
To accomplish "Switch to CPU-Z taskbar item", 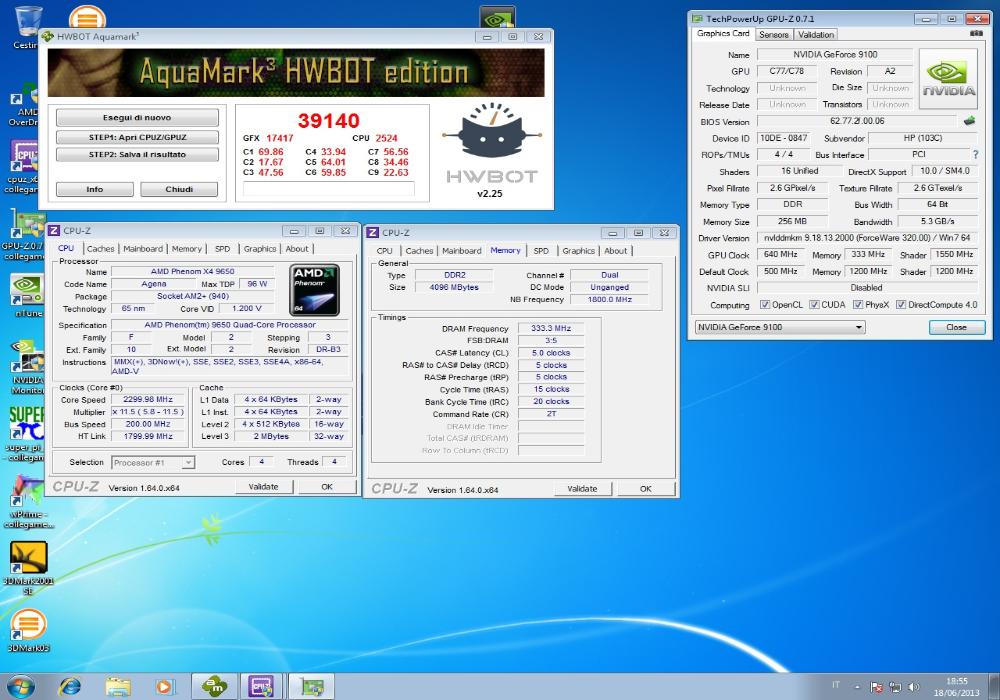I will pos(261,687).
